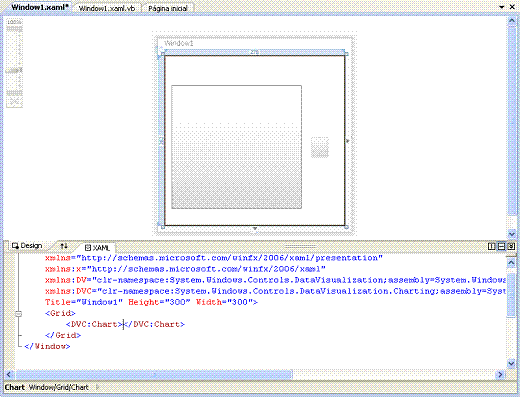Click the designer scroll down arrow

[512, 234]
